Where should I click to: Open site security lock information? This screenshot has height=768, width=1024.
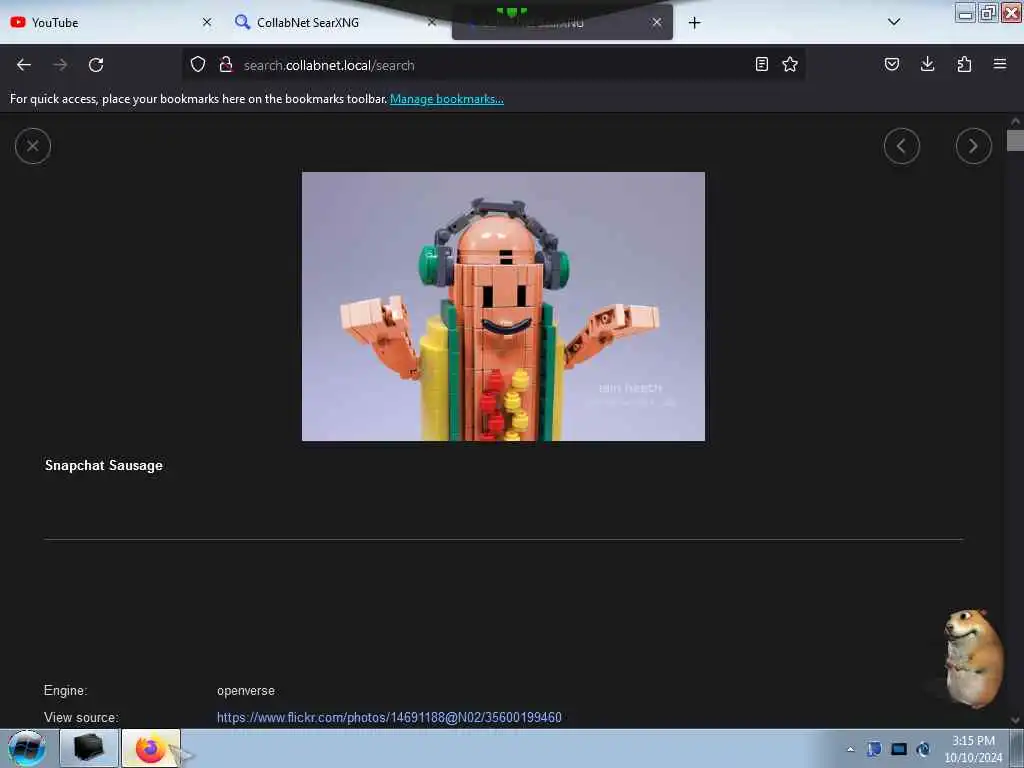pos(226,64)
